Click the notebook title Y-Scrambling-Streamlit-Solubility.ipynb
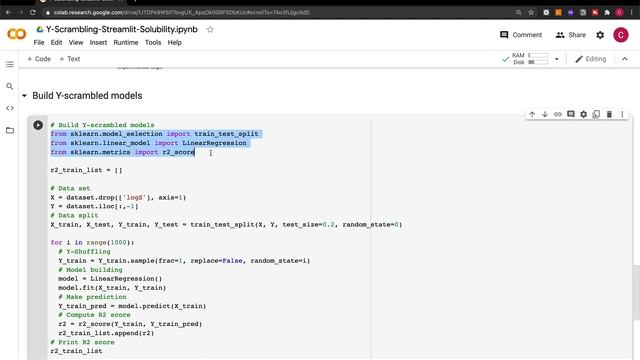Viewport: 640px width, 360px height. (122, 29)
